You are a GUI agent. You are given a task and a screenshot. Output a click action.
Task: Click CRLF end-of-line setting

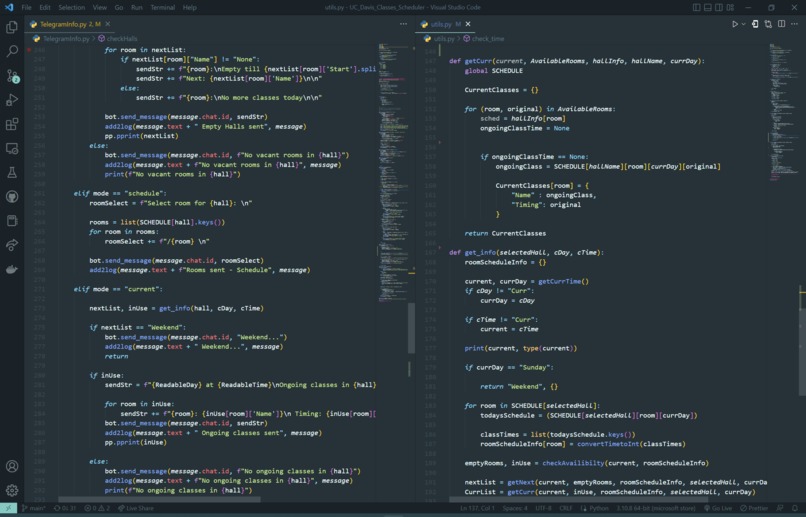pyautogui.click(x=565, y=508)
